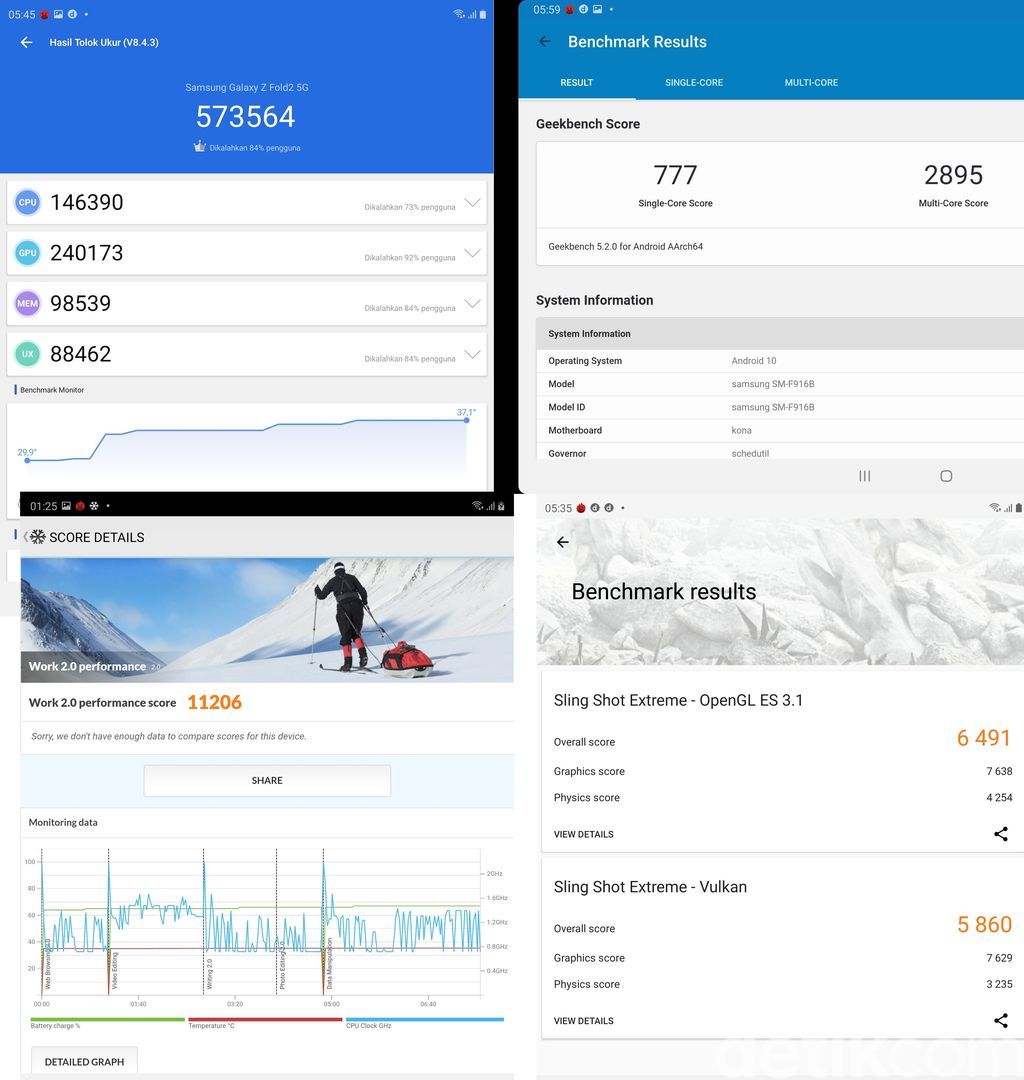Tap the Android home navigation icon

(x=946, y=476)
